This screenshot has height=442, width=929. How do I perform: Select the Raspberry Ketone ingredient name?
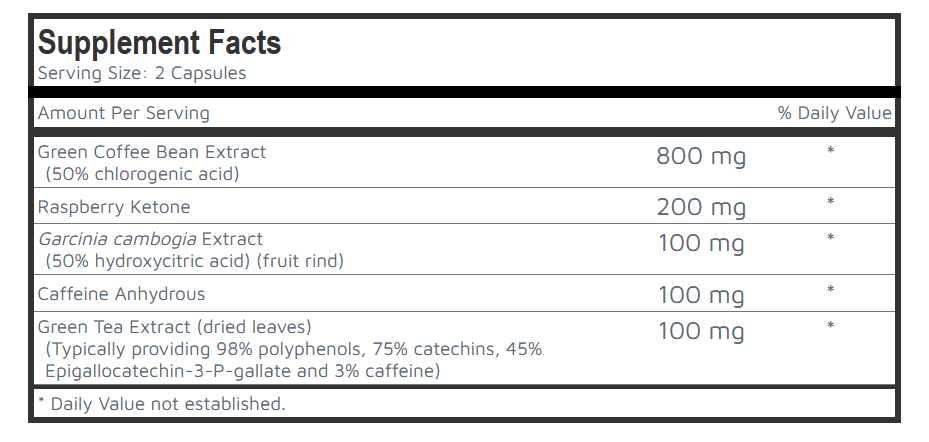(x=114, y=207)
